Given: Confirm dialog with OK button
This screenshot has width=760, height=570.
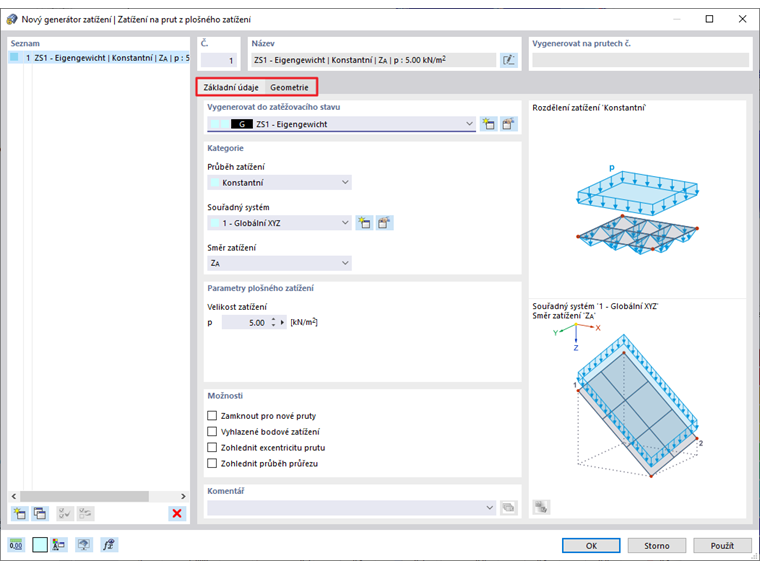Looking at the screenshot, I should coord(591,546).
